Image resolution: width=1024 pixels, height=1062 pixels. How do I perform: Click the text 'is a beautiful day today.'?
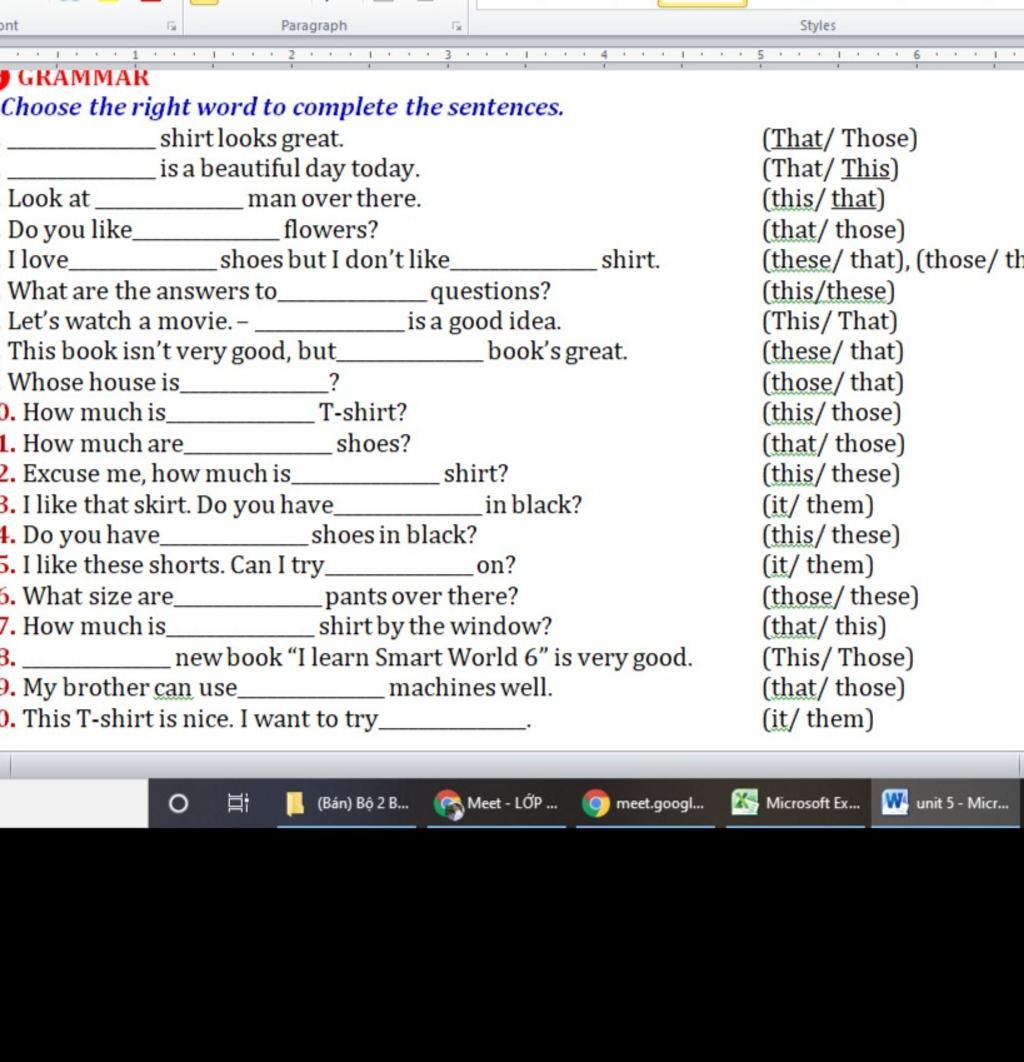coord(290,169)
